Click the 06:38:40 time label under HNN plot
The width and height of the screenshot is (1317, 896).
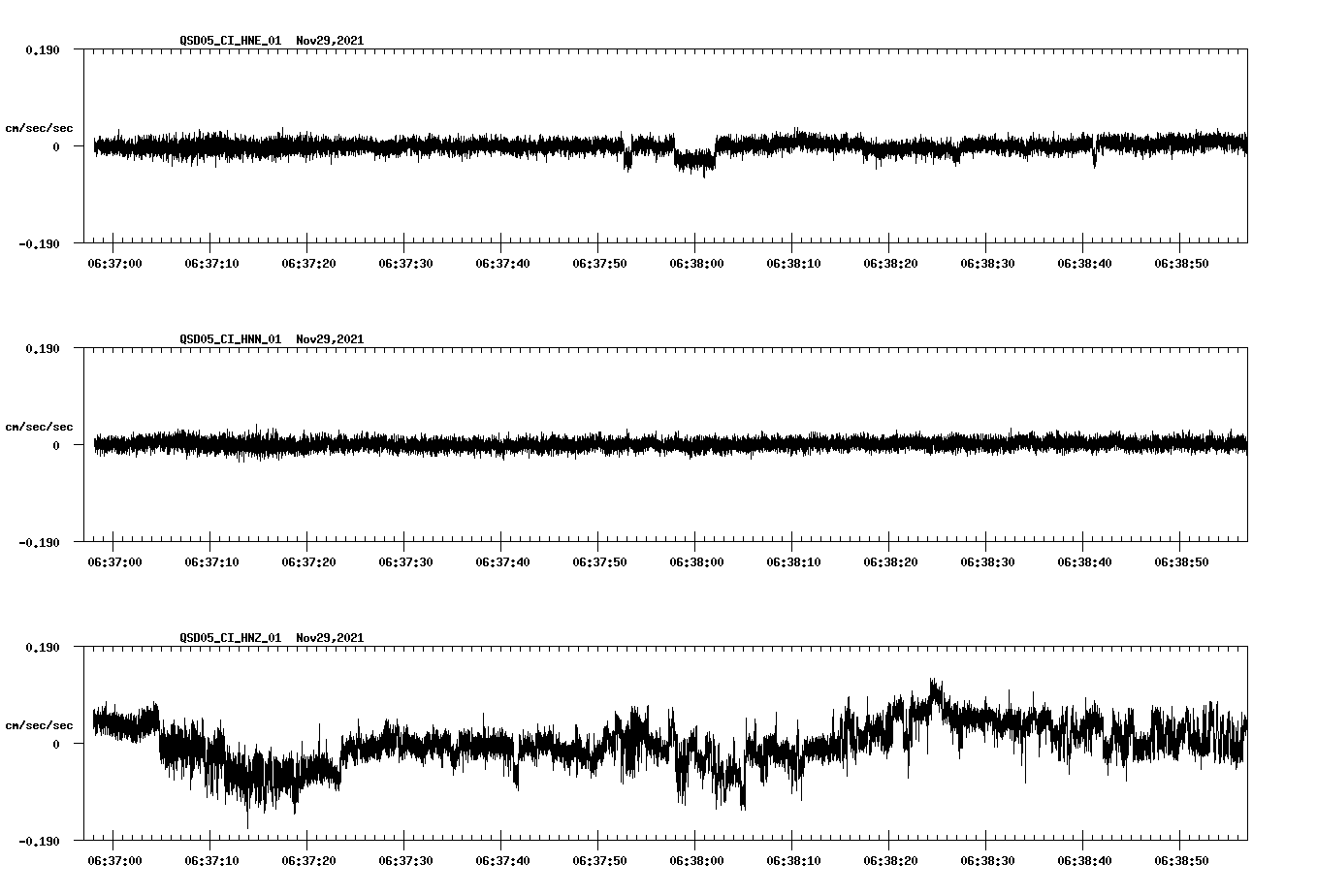(x=1084, y=562)
